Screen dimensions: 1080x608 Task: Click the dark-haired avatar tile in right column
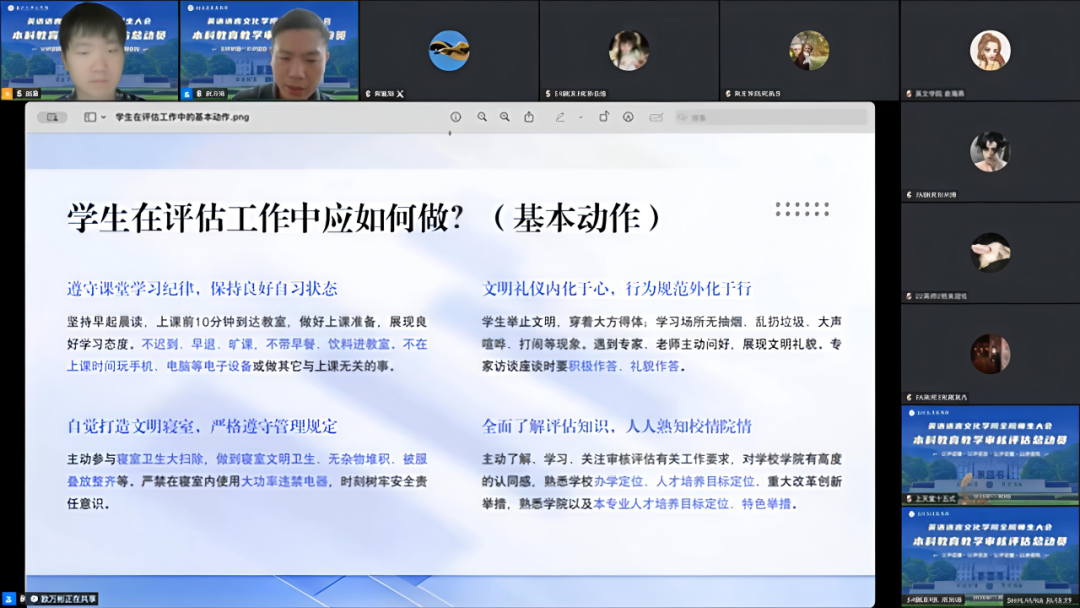tap(990, 151)
